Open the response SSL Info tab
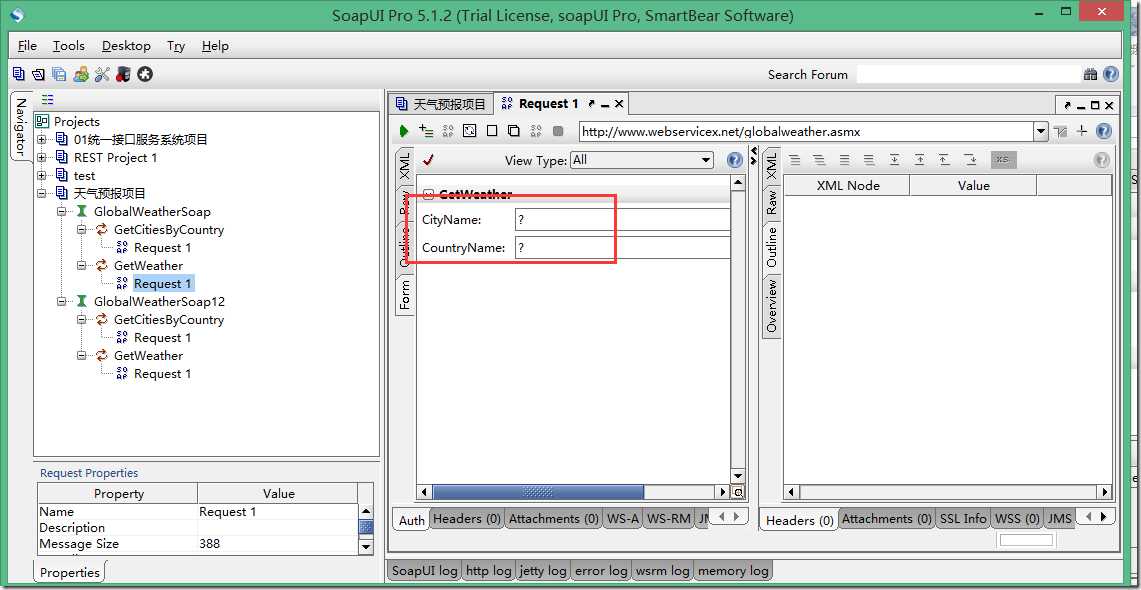This screenshot has width=1141, height=590. tap(963, 519)
